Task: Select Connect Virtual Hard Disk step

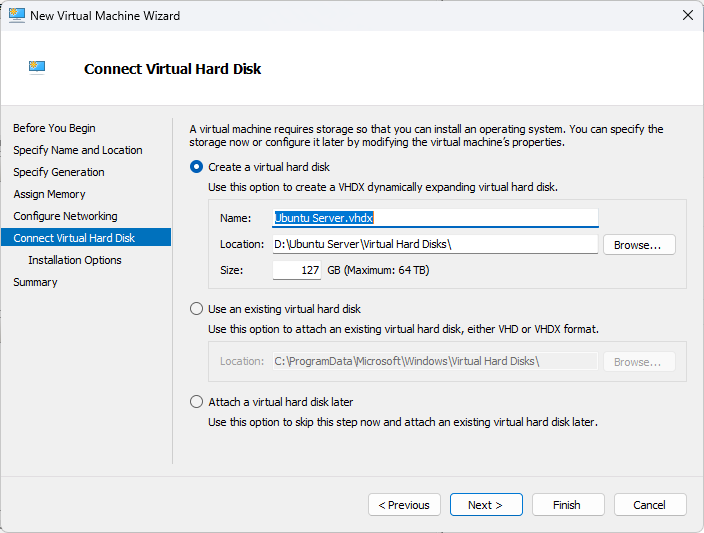Action: point(74,238)
